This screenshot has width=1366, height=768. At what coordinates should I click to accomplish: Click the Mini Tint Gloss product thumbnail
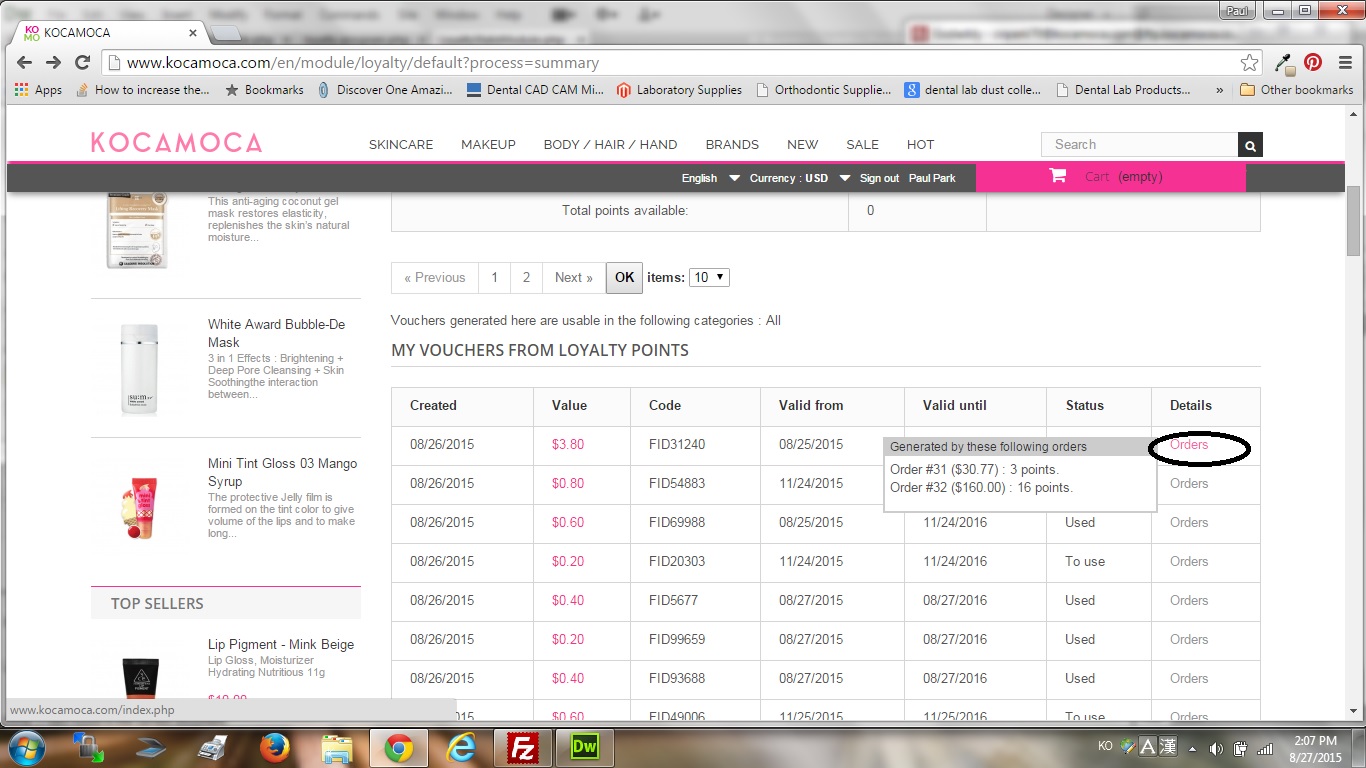click(139, 508)
